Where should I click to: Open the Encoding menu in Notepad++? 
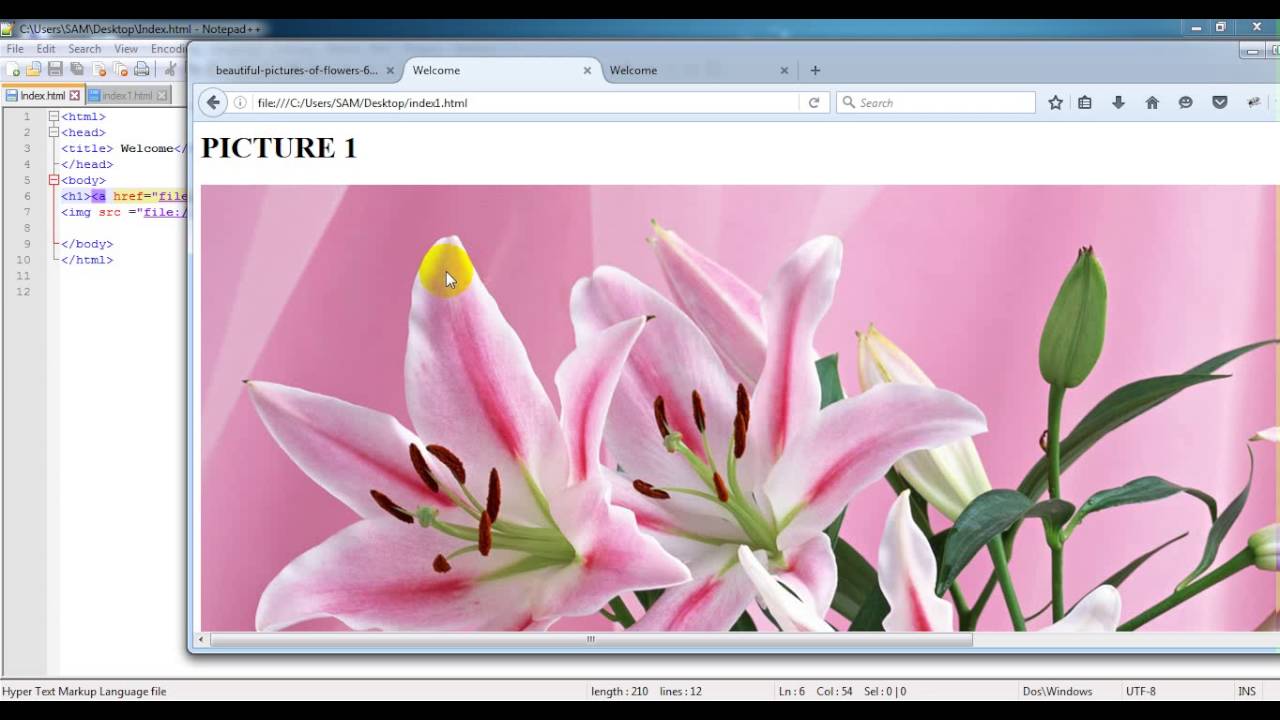point(168,49)
